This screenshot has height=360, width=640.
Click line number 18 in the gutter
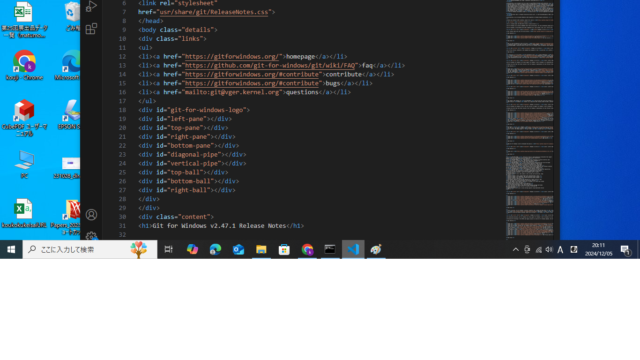[x=122, y=110]
